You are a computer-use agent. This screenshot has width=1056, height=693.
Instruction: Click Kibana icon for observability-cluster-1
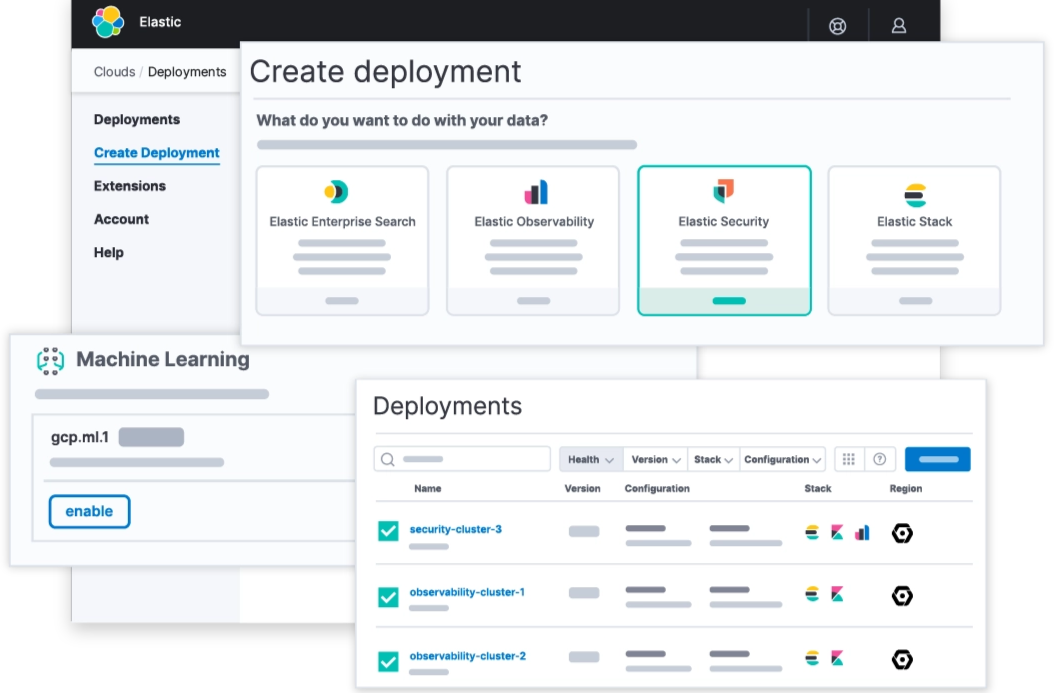[x=837, y=594]
